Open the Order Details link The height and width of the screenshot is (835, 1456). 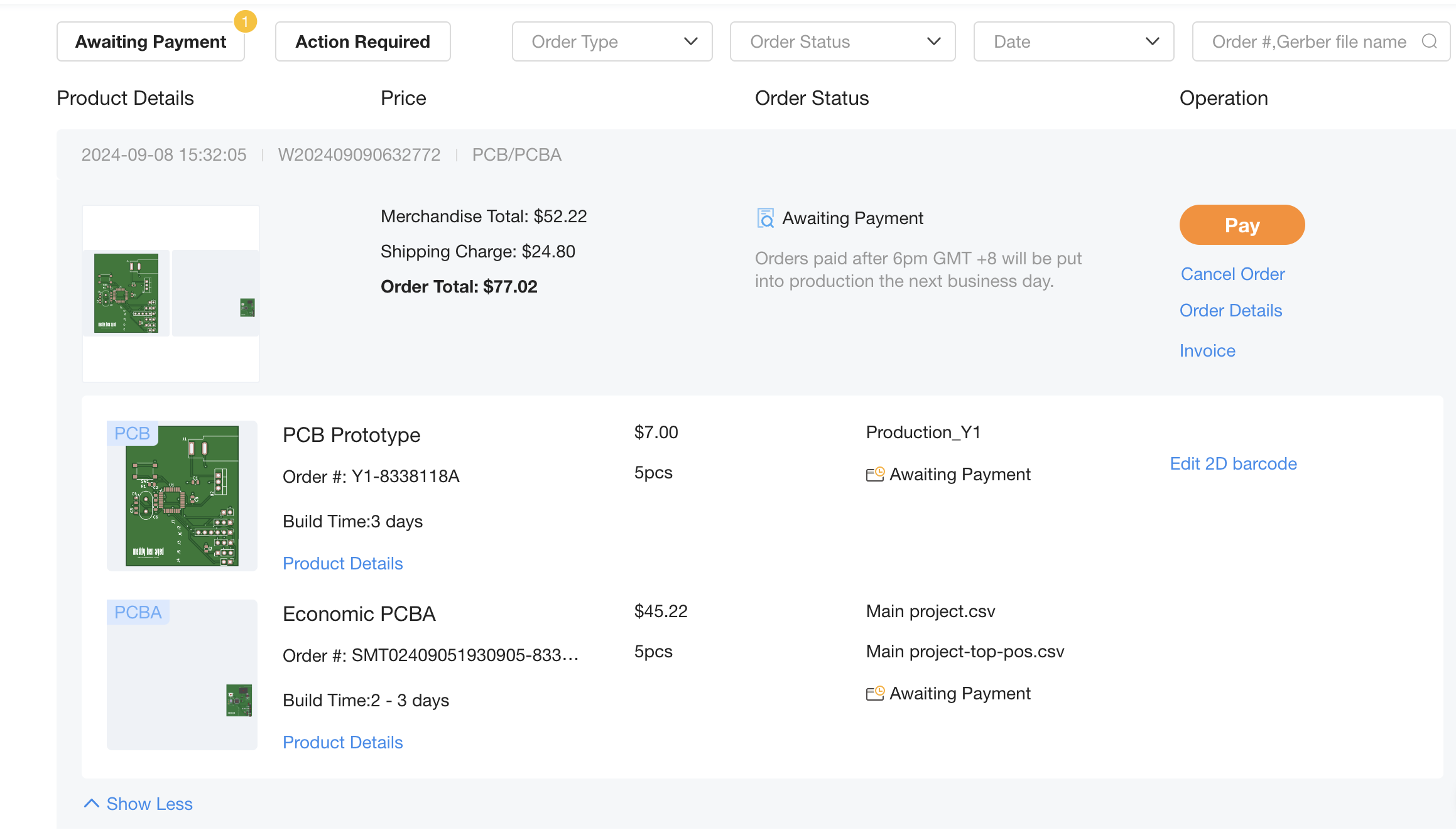coord(1231,310)
